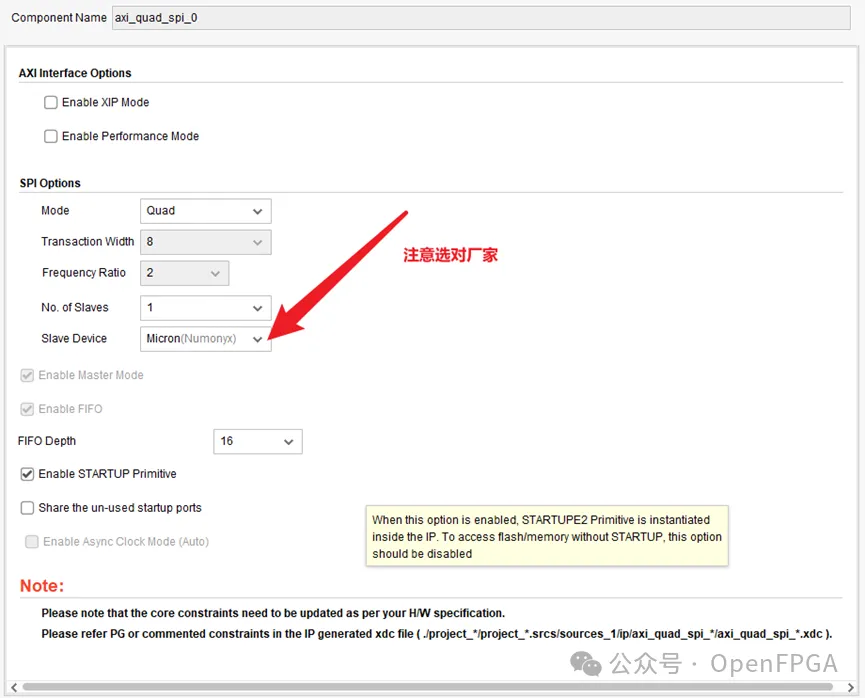Click the Enable FIFO checkbox
This screenshot has height=698, width=865.
click(28, 409)
